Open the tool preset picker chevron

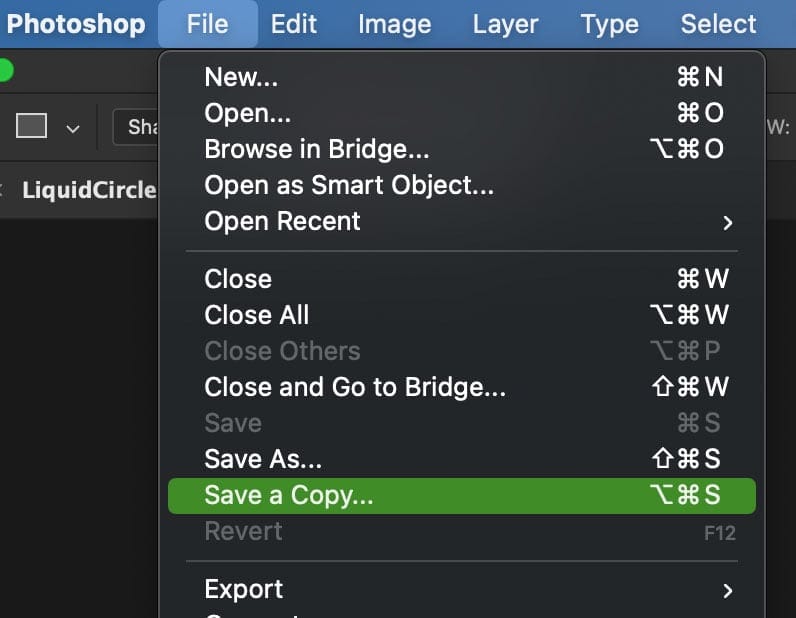click(72, 128)
